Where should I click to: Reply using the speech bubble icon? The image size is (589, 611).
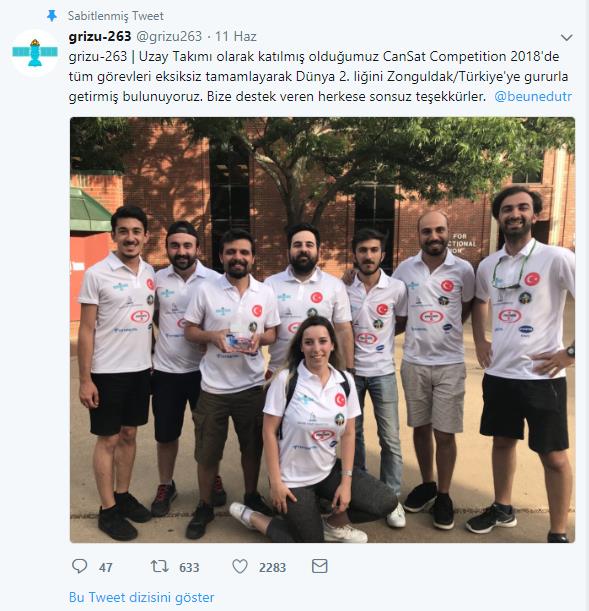(x=79, y=566)
